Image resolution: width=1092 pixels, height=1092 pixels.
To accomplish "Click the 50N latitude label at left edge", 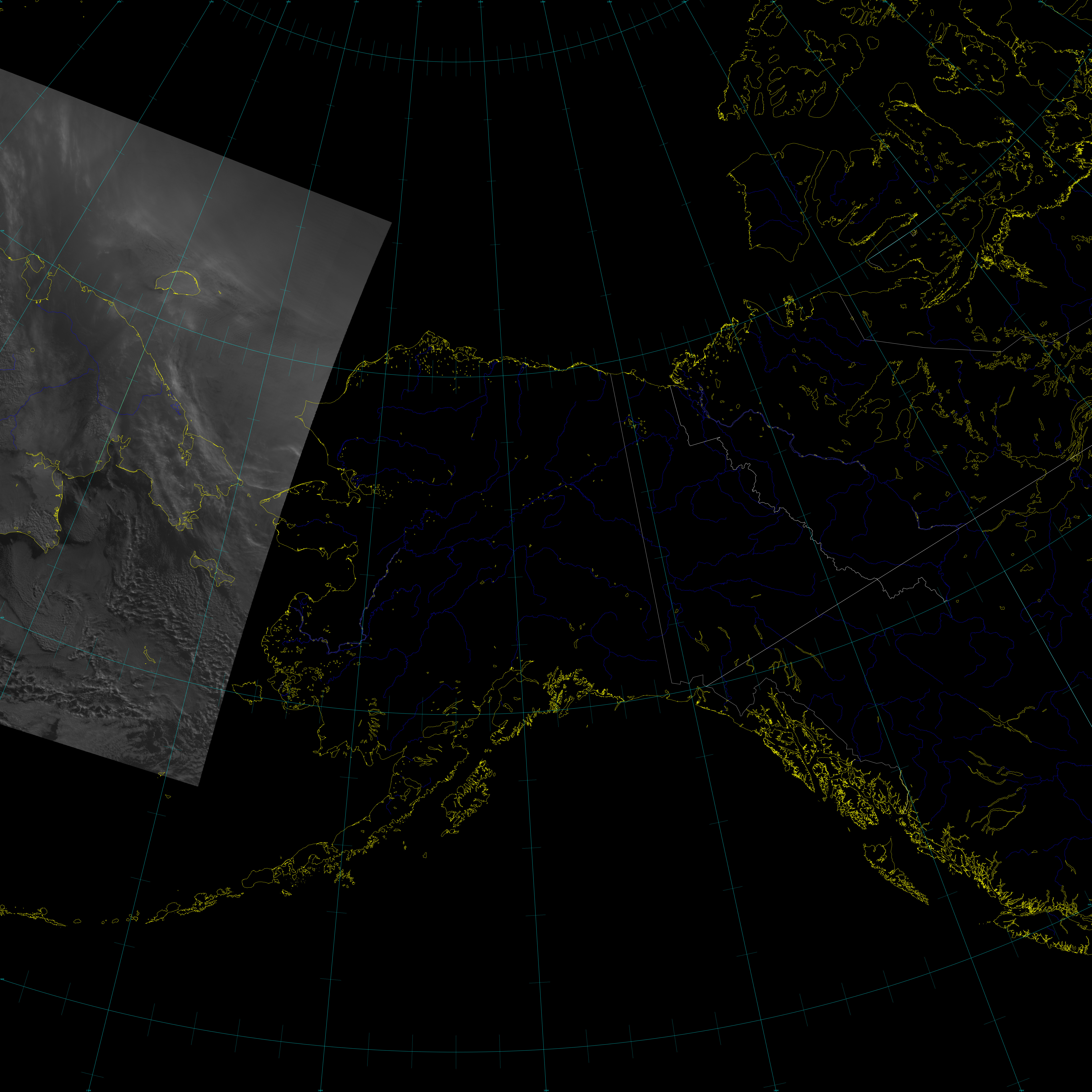I will tap(2, 979).
